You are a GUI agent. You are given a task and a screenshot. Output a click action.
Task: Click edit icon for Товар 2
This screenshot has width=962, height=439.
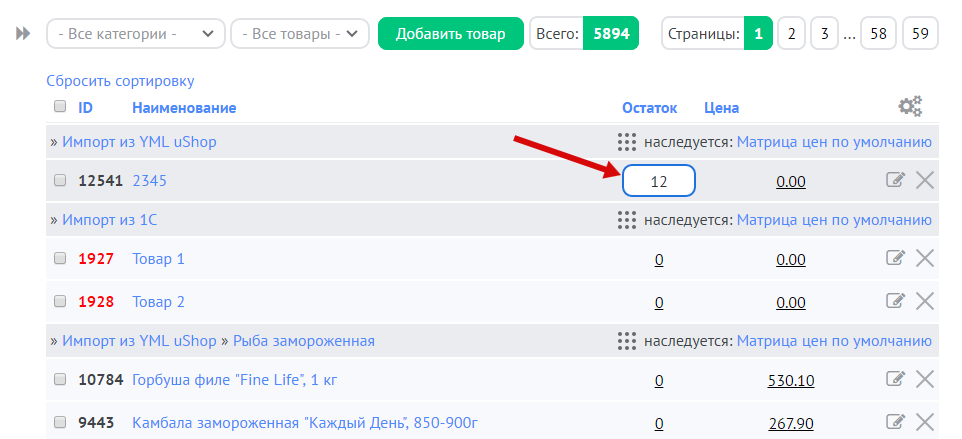tap(895, 301)
